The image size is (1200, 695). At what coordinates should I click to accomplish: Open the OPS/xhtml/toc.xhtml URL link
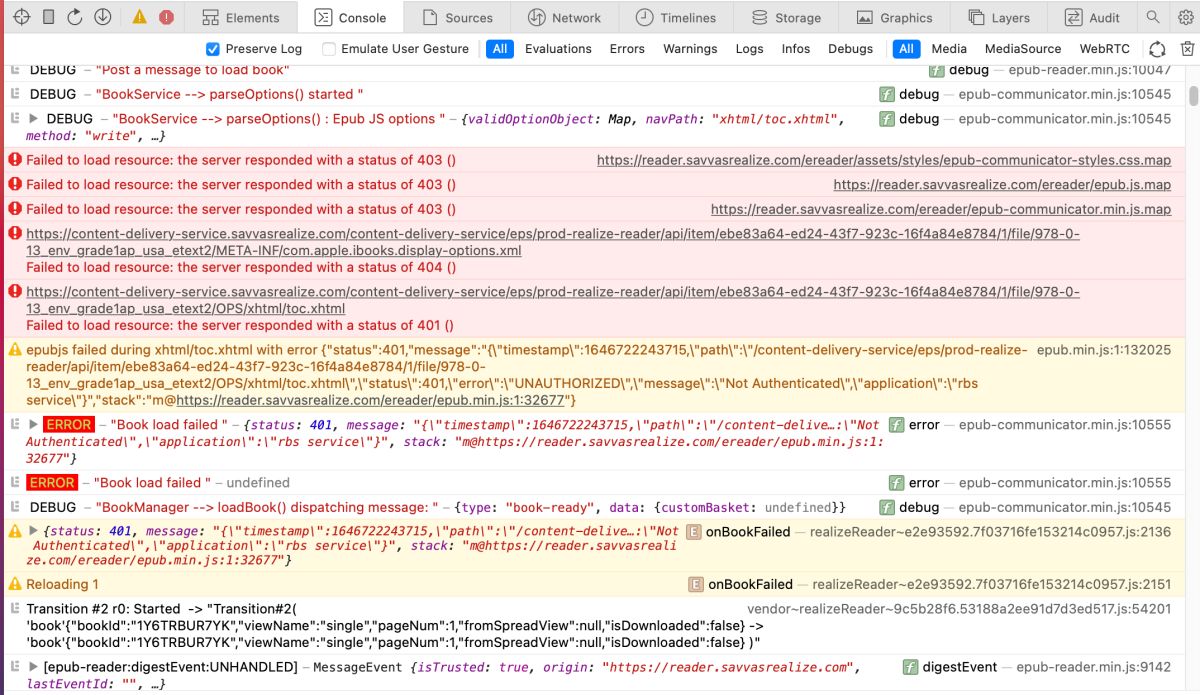(x=553, y=300)
